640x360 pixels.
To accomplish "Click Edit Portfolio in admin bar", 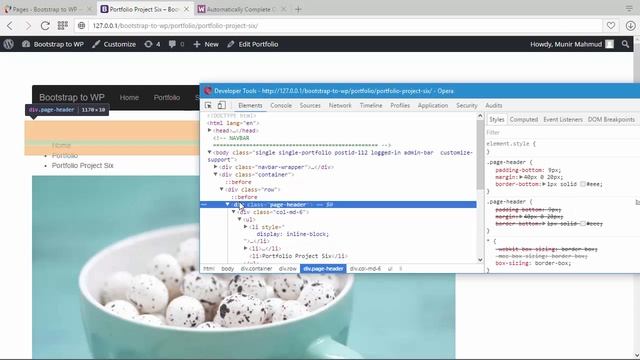I will tap(253, 44).
